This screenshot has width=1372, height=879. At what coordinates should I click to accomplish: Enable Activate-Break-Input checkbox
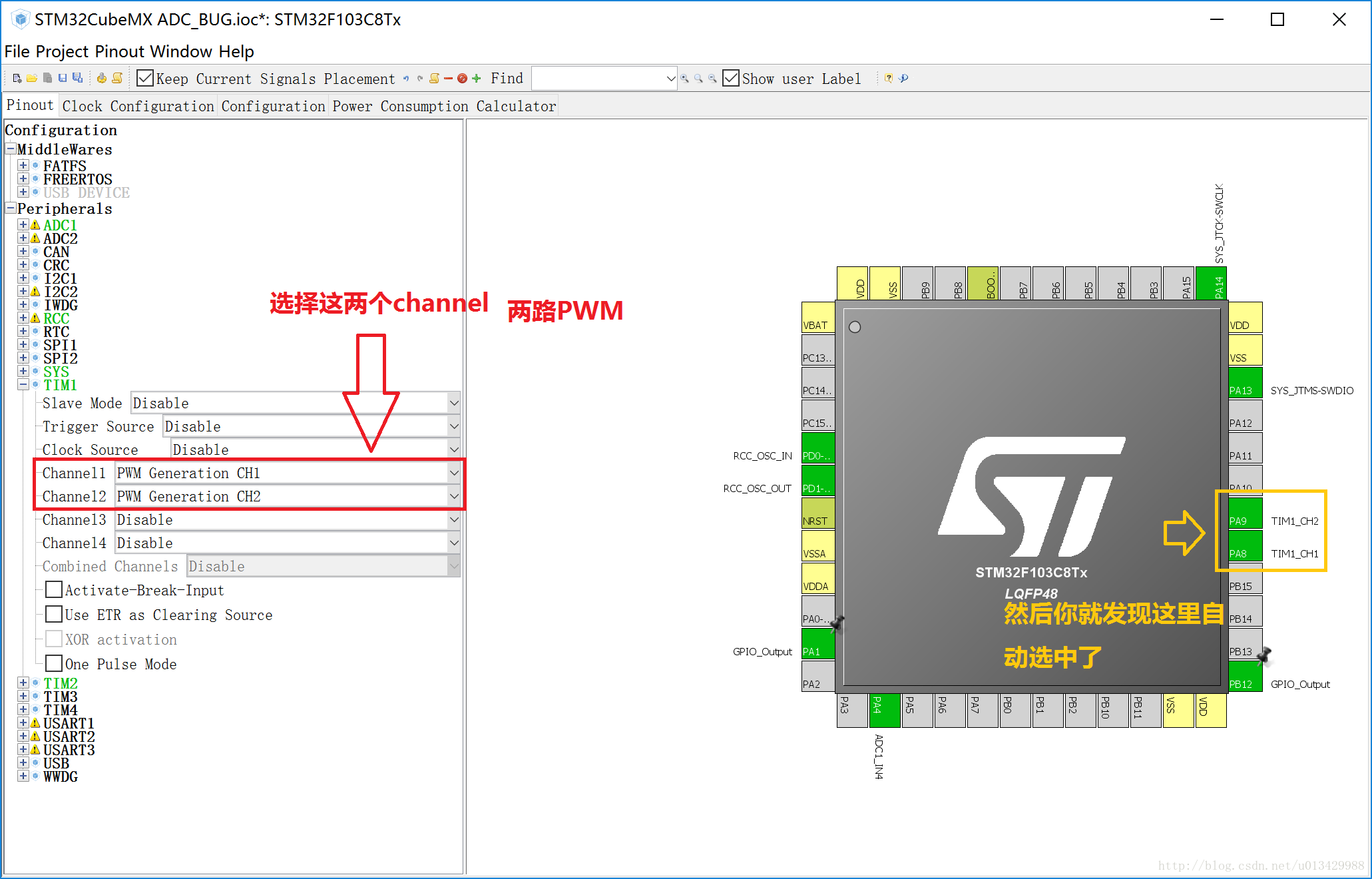pyautogui.click(x=54, y=590)
